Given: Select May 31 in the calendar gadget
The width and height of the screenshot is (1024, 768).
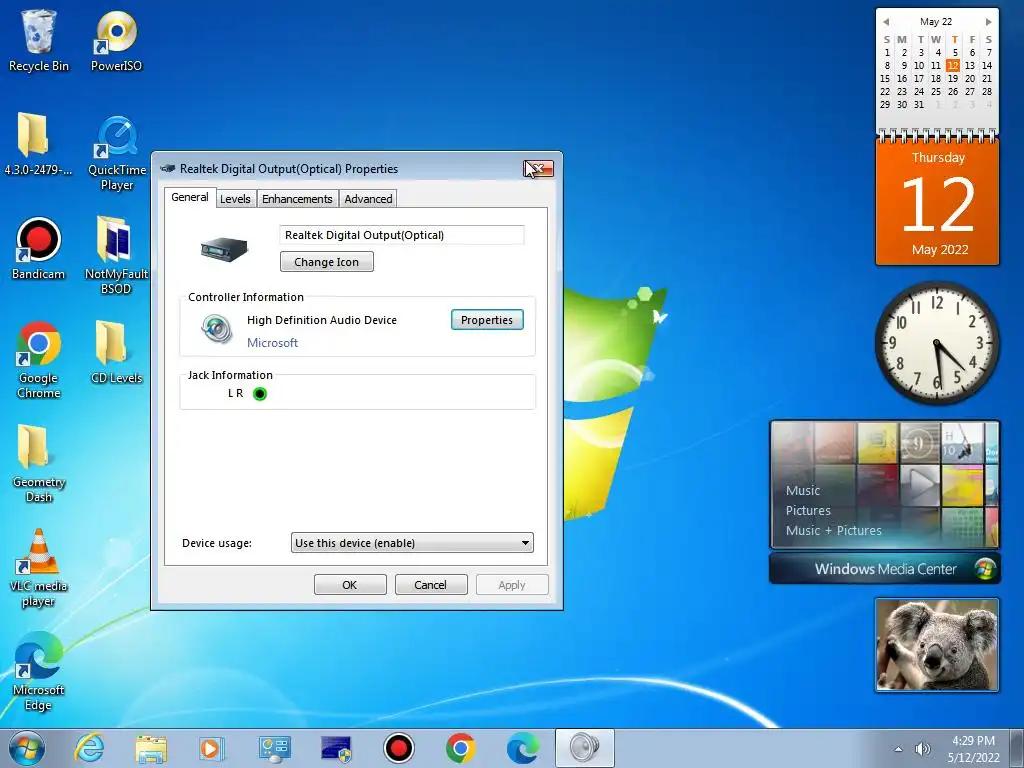Looking at the screenshot, I should [919, 104].
